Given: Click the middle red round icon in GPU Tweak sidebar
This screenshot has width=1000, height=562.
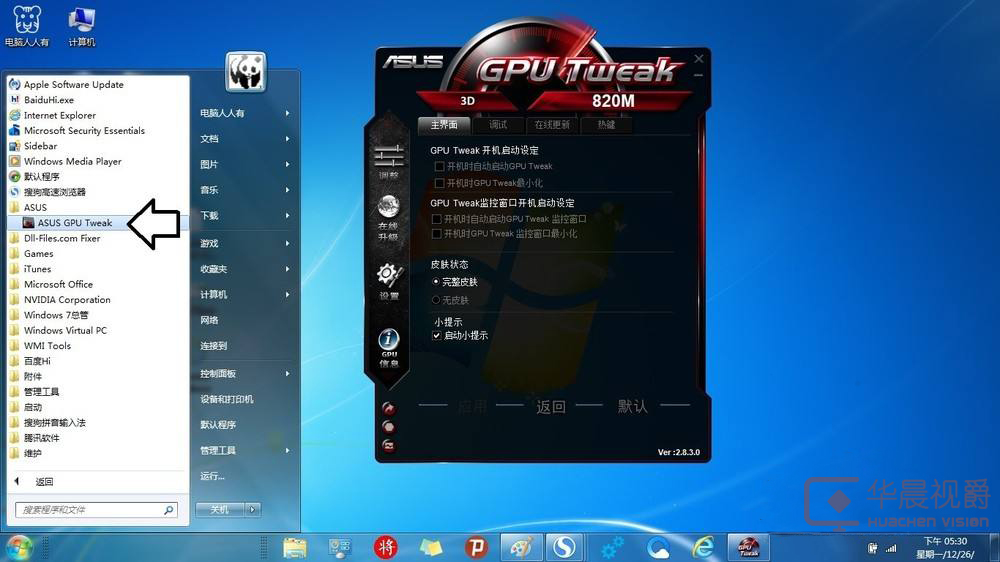Looking at the screenshot, I should pyautogui.click(x=388, y=427).
